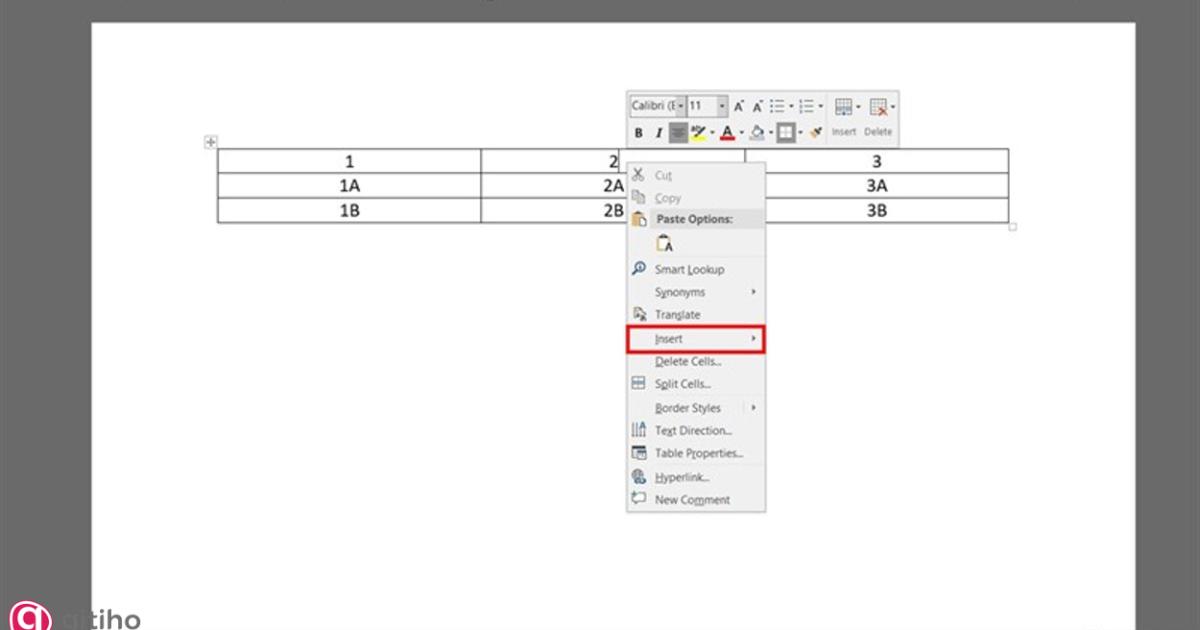The image size is (1200, 630).
Task: Apply red font color swatch
Action: tap(727, 133)
